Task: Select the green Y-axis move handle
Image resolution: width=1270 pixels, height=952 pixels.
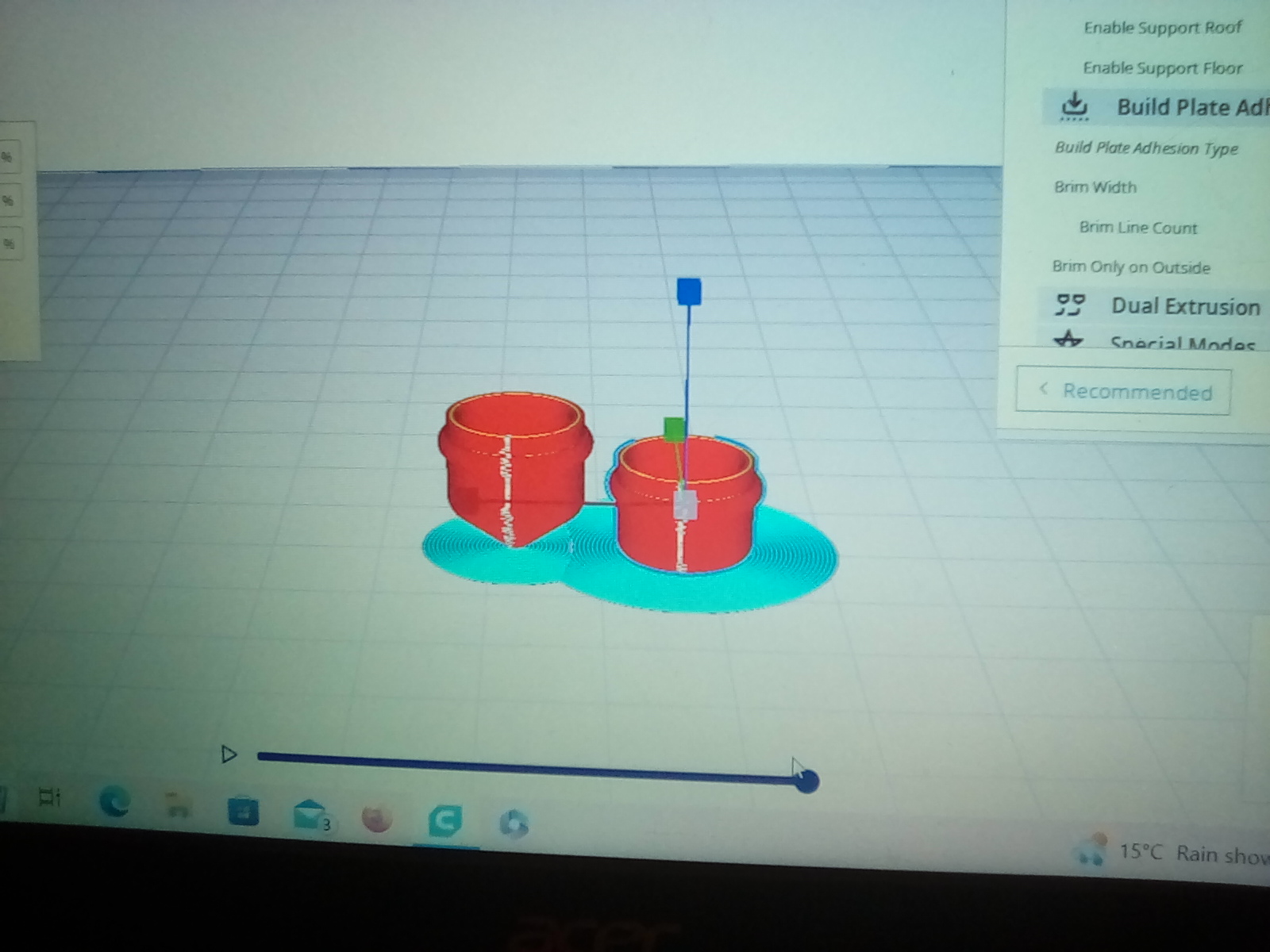Action: coord(674,428)
